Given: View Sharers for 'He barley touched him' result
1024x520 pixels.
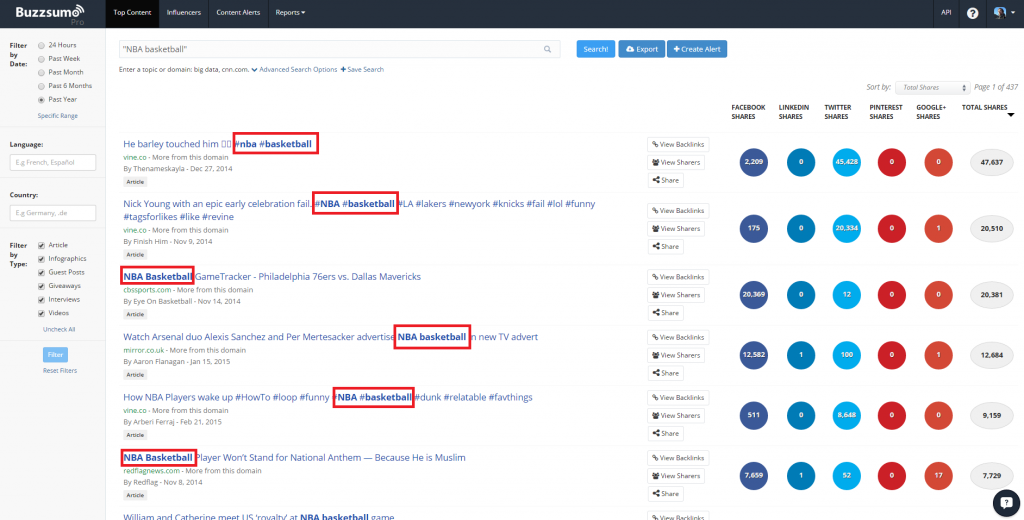Looking at the screenshot, I should coord(676,162).
